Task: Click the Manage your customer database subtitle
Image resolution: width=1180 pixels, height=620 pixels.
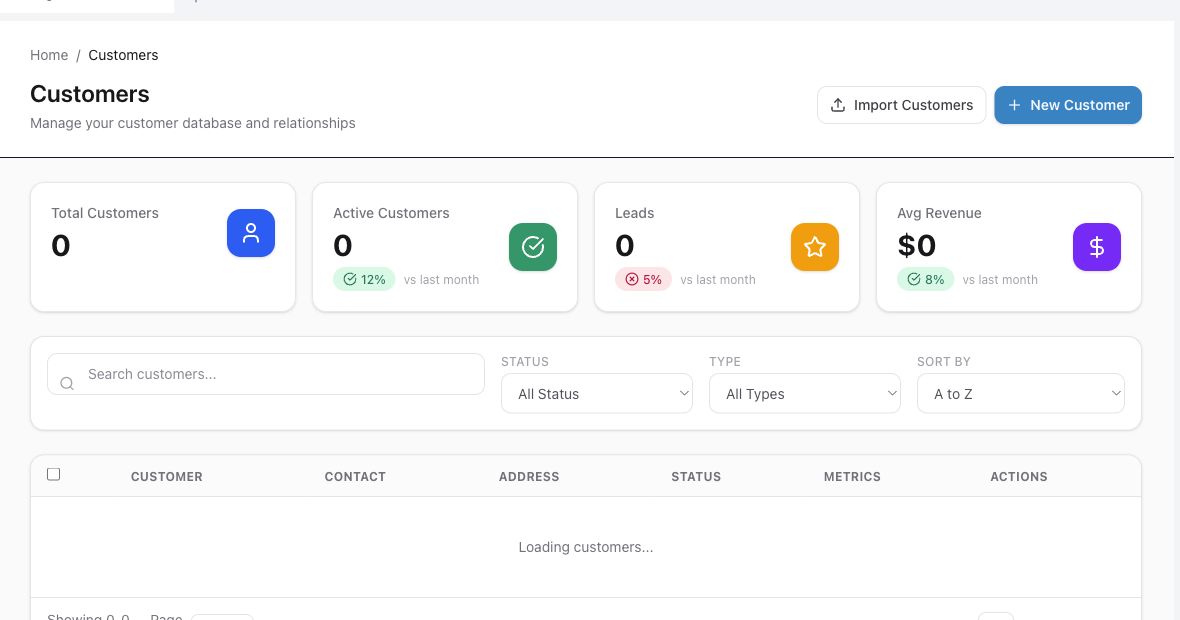Action: [x=193, y=123]
